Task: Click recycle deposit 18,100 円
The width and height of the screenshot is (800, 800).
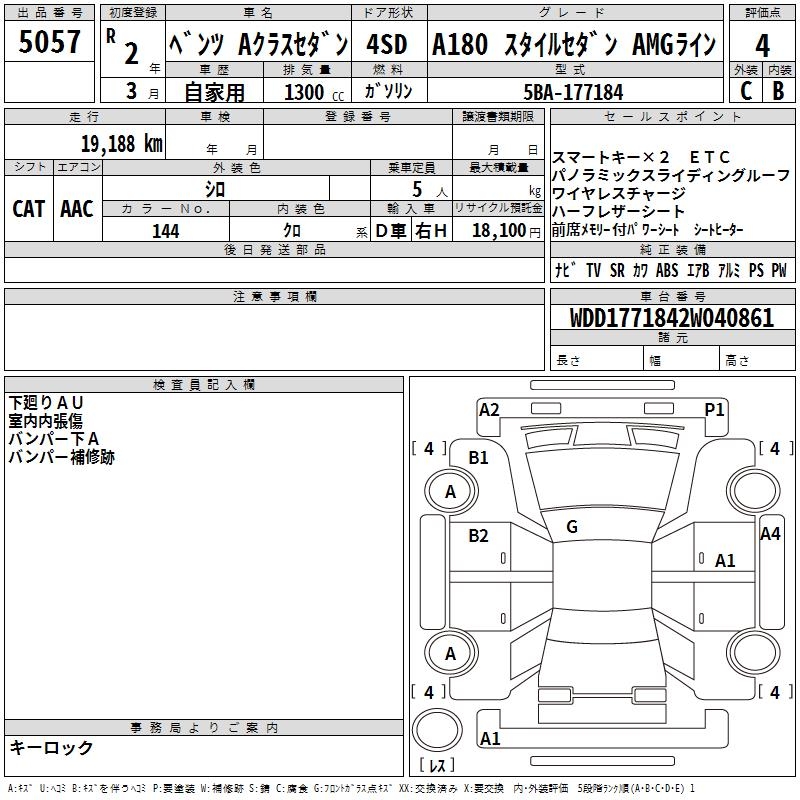Action: [506, 231]
